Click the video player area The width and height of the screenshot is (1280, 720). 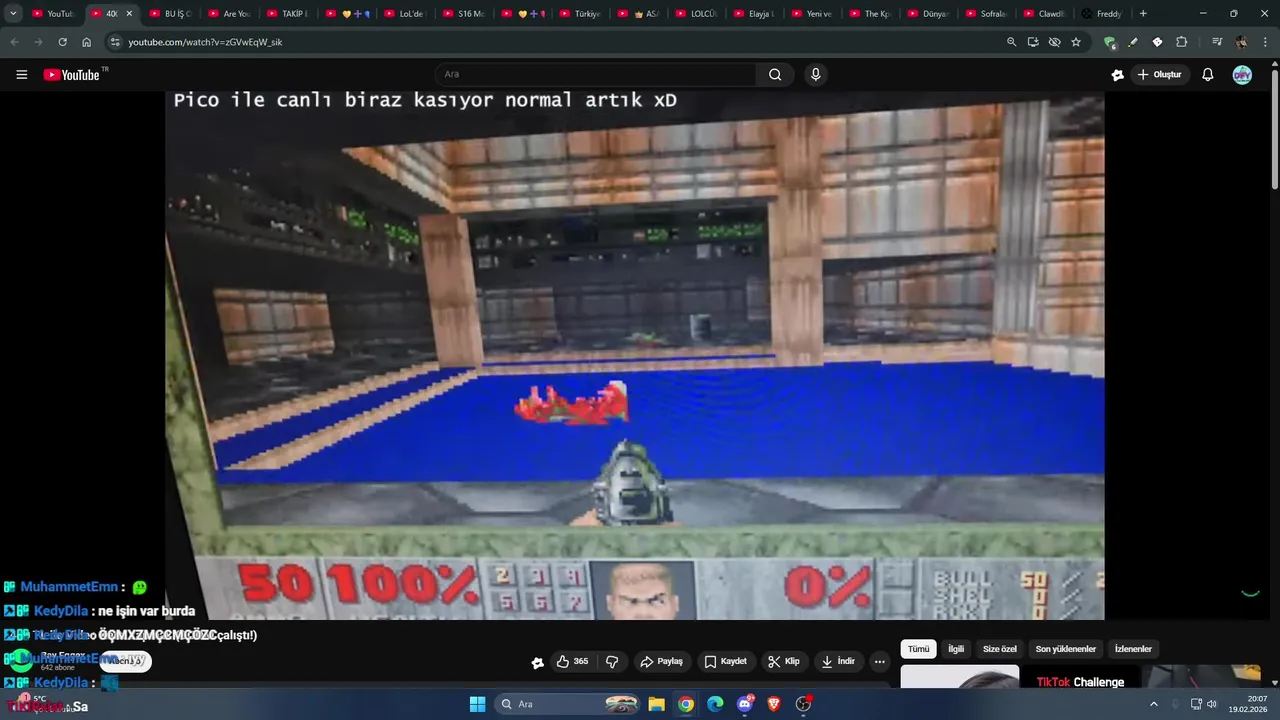(x=634, y=355)
